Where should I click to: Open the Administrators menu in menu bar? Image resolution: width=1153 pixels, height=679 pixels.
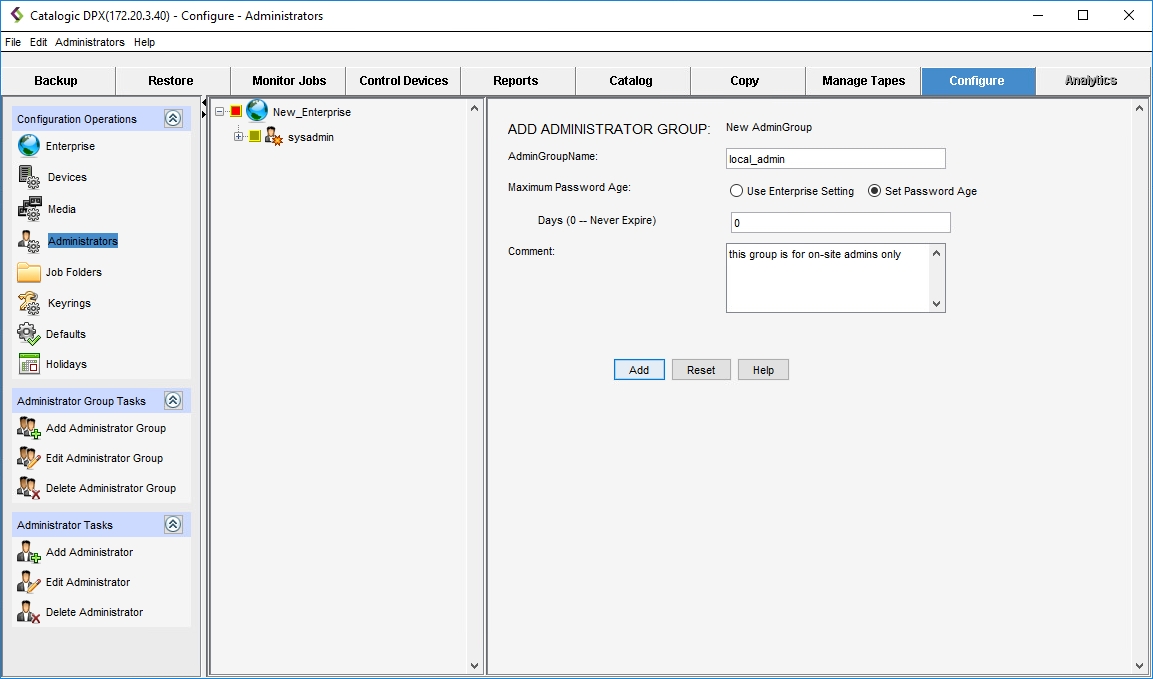tap(90, 42)
